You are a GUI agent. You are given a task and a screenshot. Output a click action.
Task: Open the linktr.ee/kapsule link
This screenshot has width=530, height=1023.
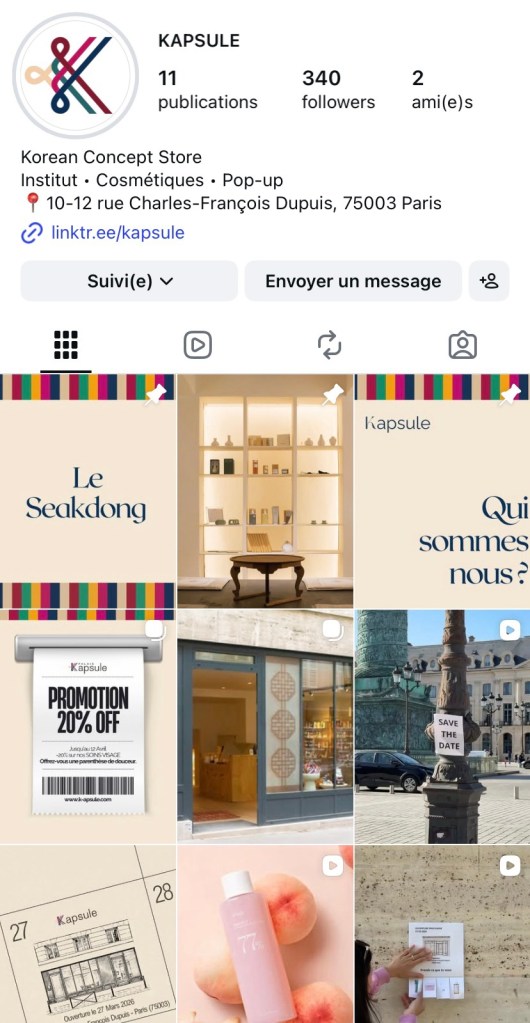[117, 233]
